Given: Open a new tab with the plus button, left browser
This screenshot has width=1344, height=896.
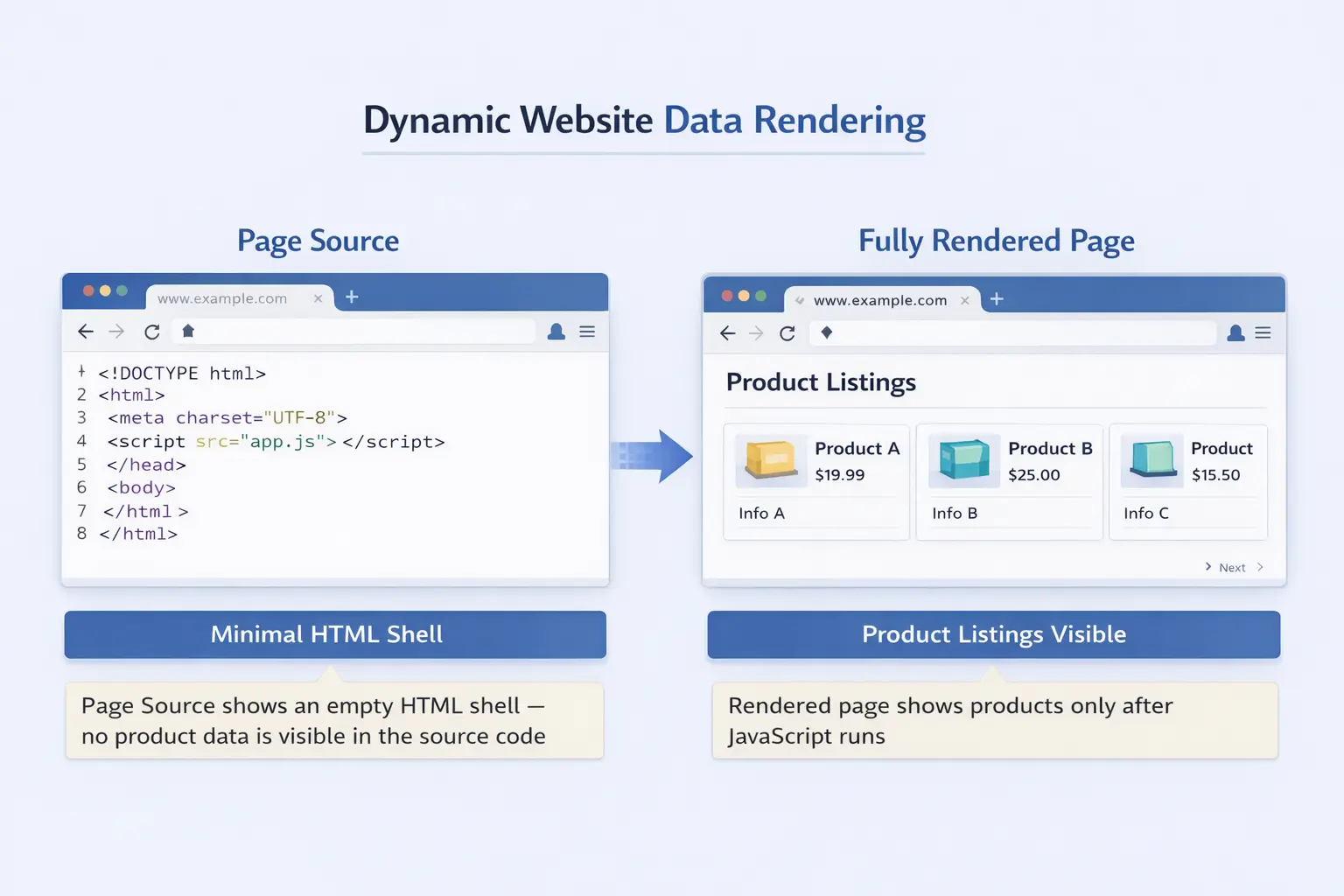Looking at the screenshot, I should (352, 297).
